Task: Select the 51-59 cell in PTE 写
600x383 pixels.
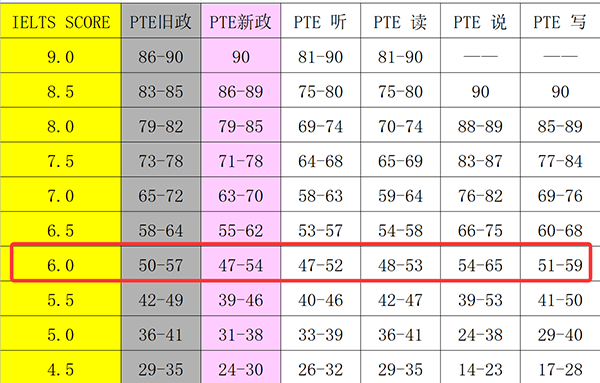Action: pos(560,264)
